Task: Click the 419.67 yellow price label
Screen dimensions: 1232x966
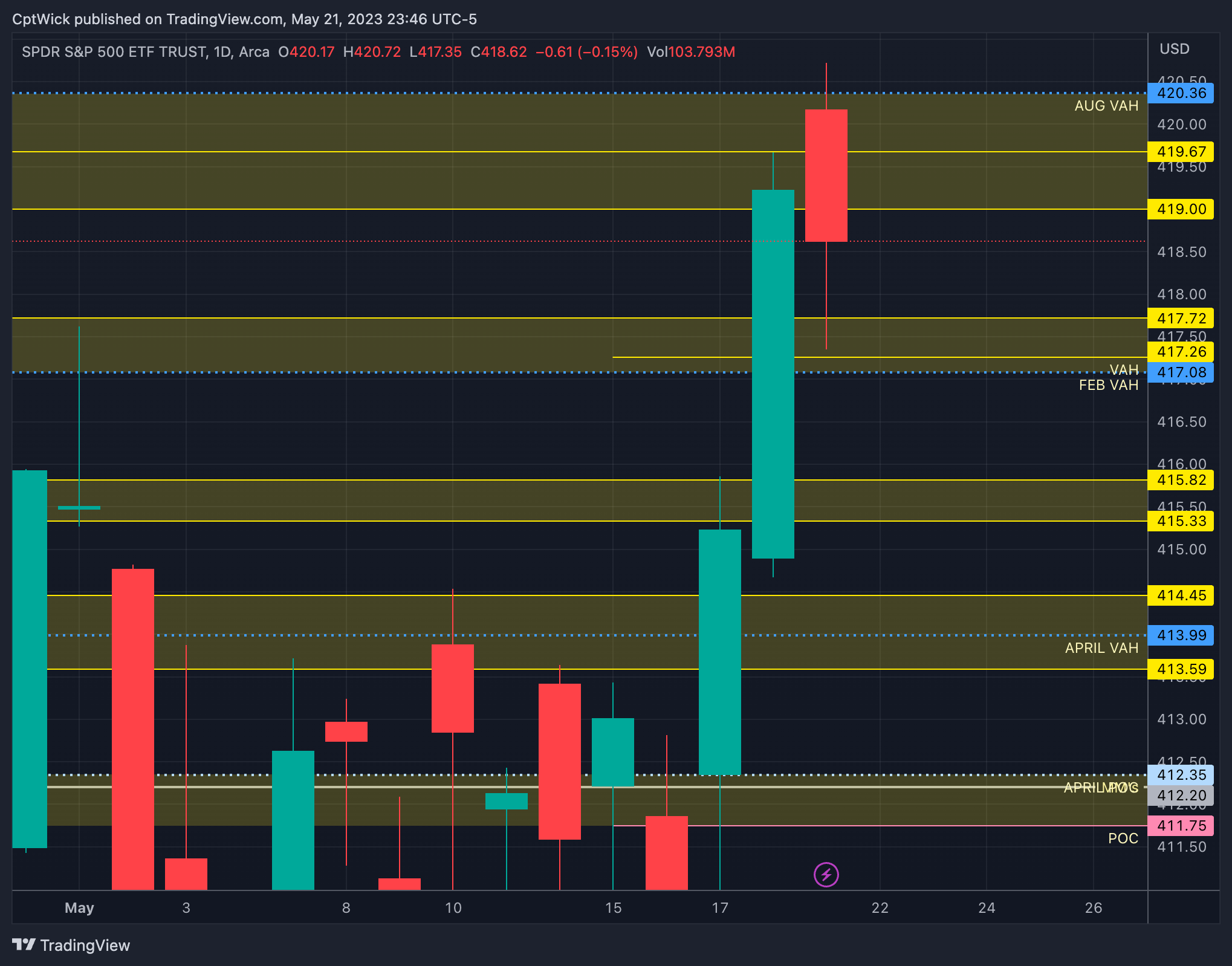Action: point(1181,152)
